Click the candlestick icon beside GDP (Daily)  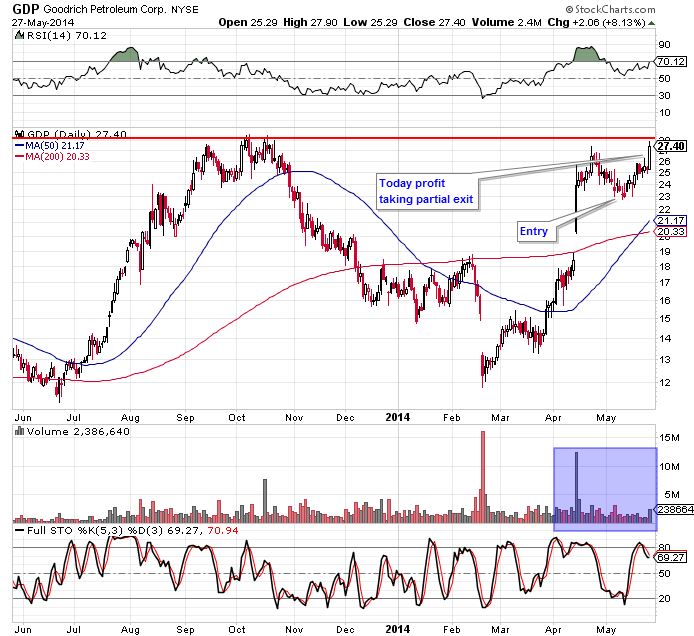pos(19,133)
